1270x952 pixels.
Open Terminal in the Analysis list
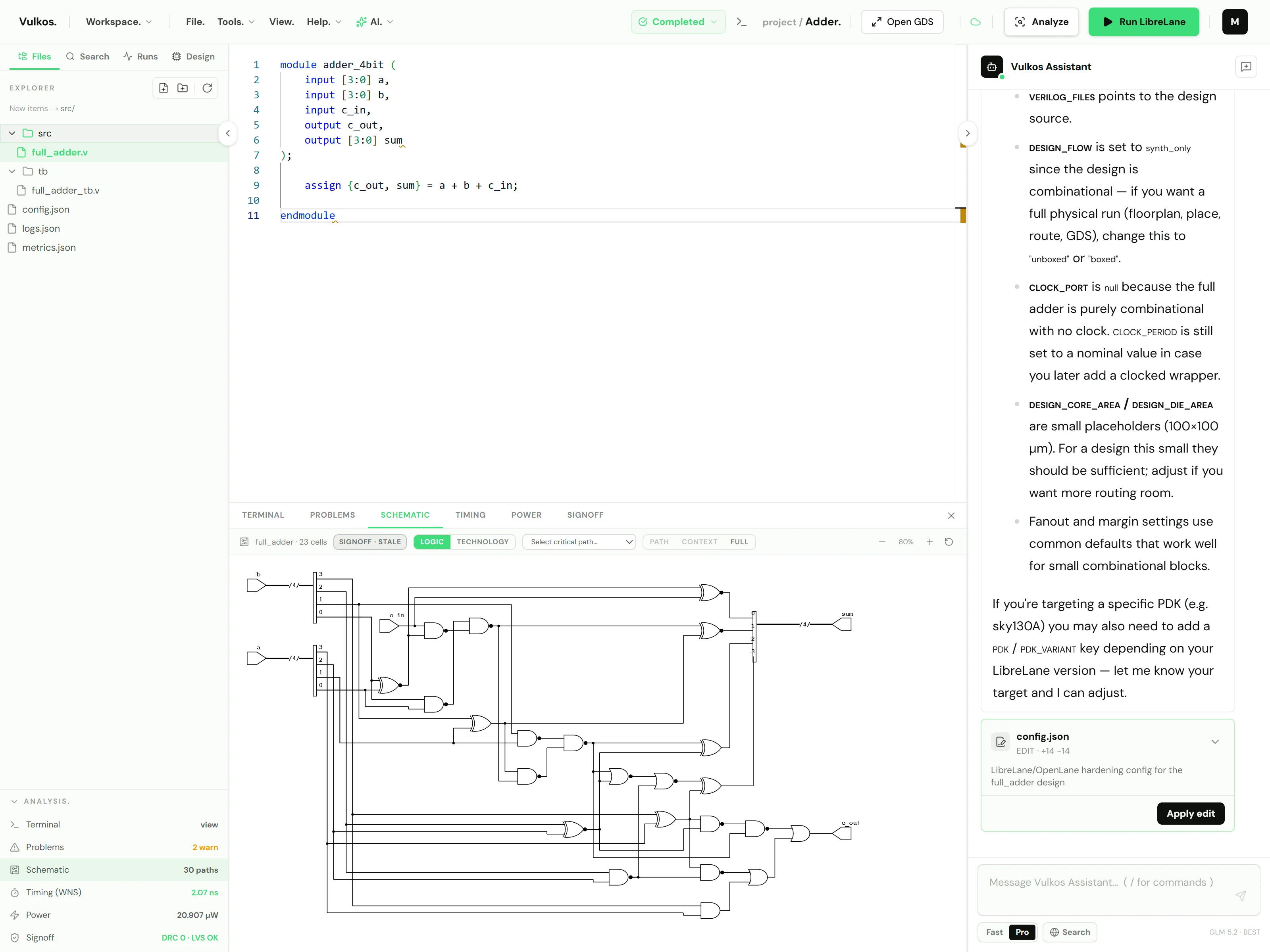[x=114, y=825]
